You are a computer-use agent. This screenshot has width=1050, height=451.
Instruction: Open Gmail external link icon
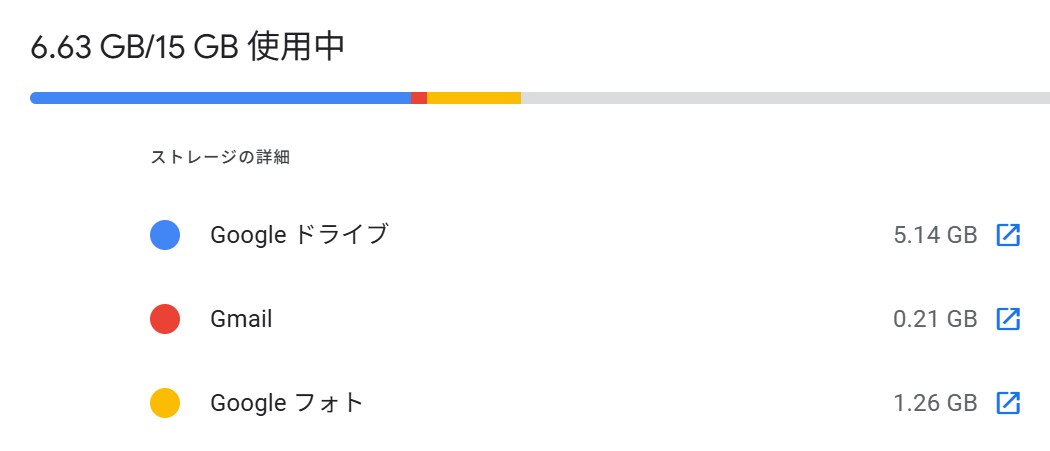[1008, 320]
